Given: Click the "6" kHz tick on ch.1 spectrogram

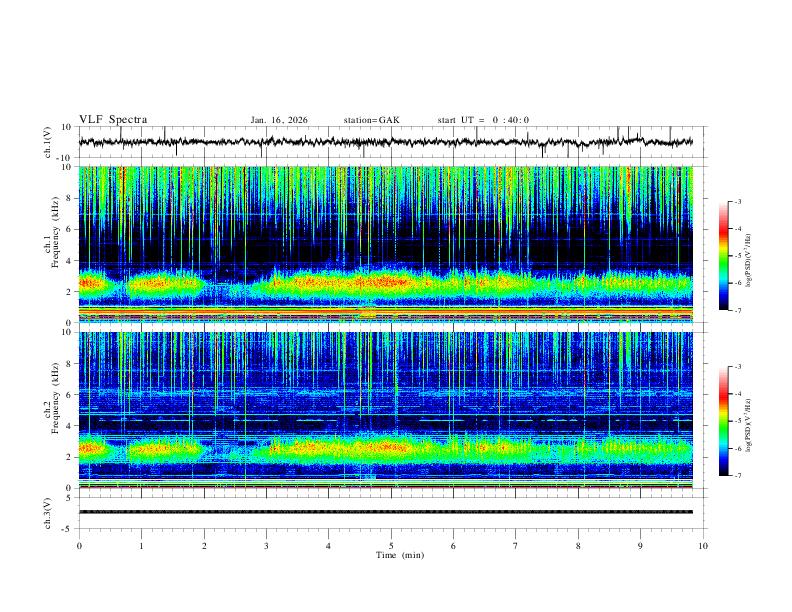Looking at the screenshot, I should point(69,229).
